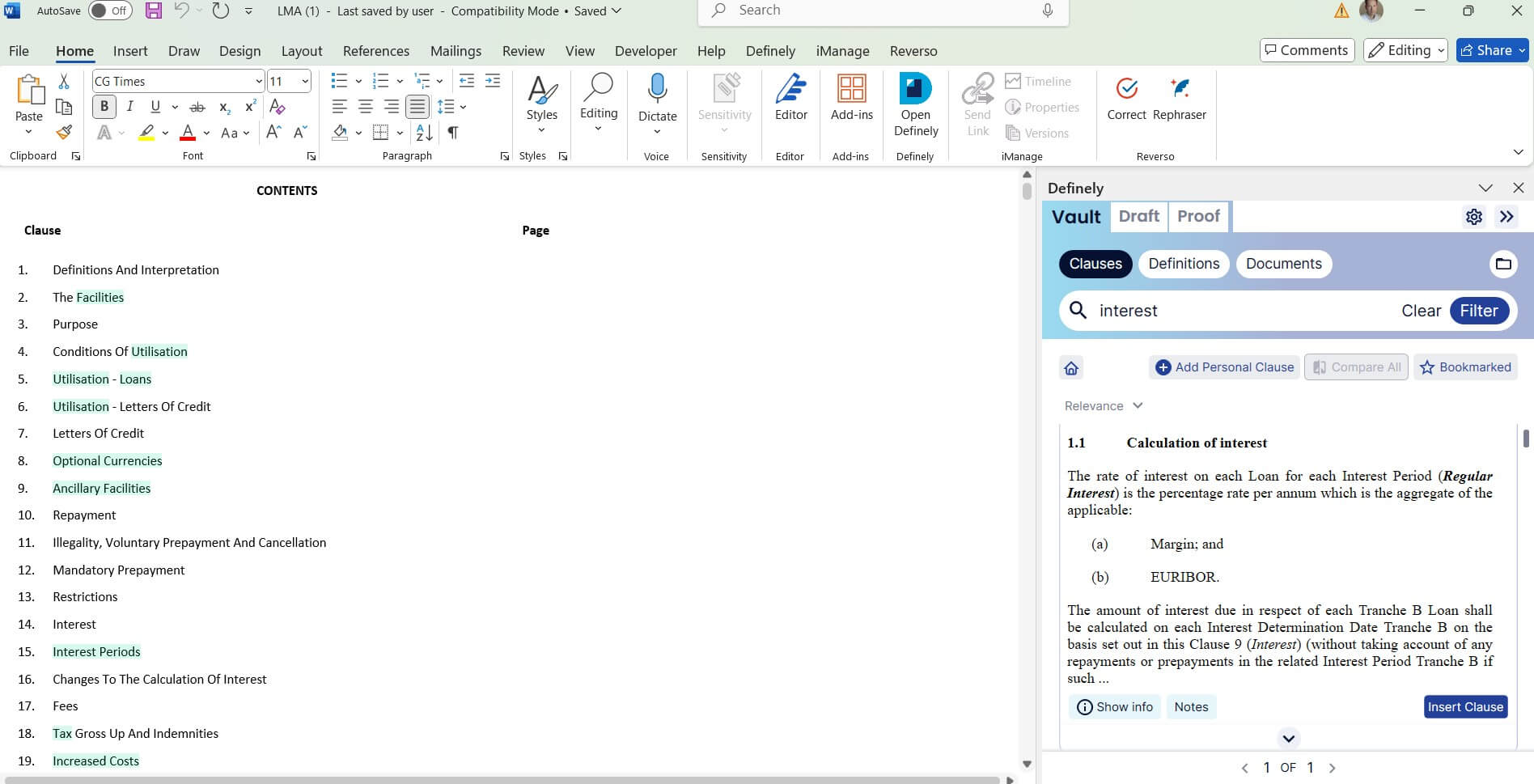Launch the Editor proofing tool
Screen dimensions: 1534x784
pos(790,98)
